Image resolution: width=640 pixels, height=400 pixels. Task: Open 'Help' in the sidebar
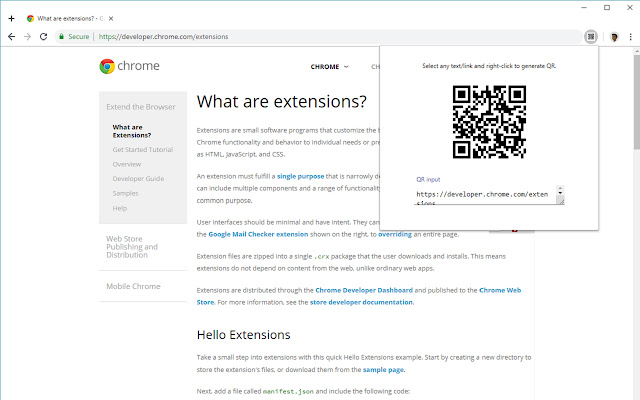point(120,208)
